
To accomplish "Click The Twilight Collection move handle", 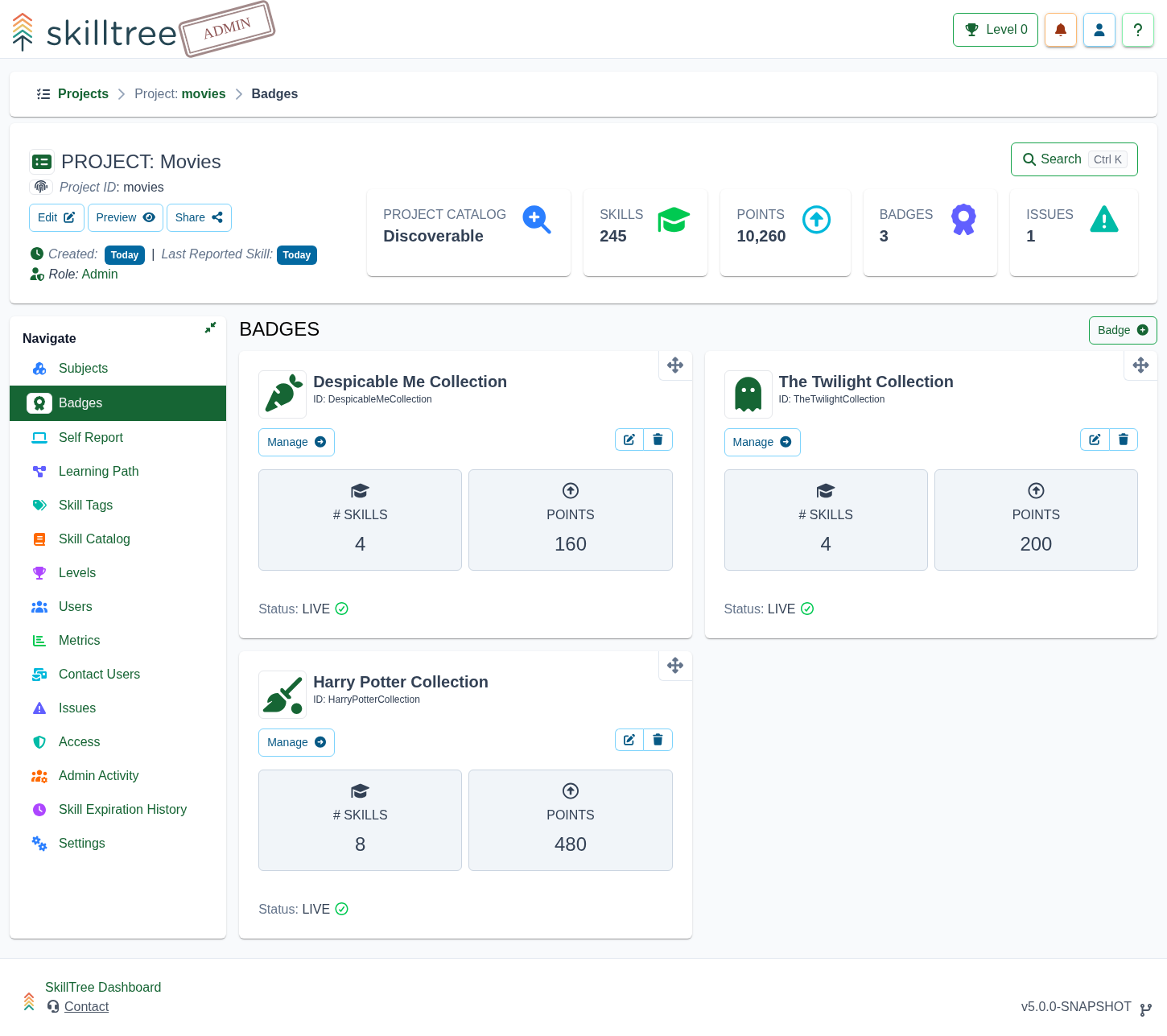I will pyautogui.click(x=1140, y=365).
